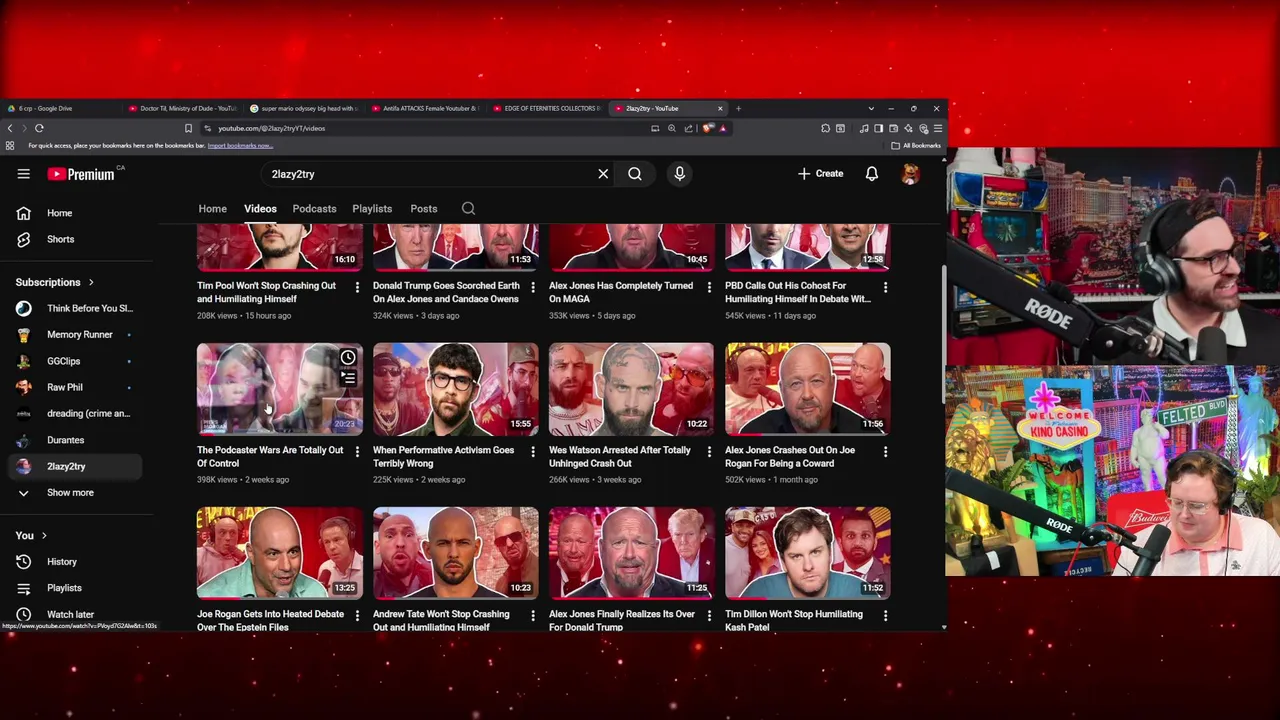This screenshot has width=1280, height=720.
Task: Open All Bookmarks folder
Action: [916, 146]
